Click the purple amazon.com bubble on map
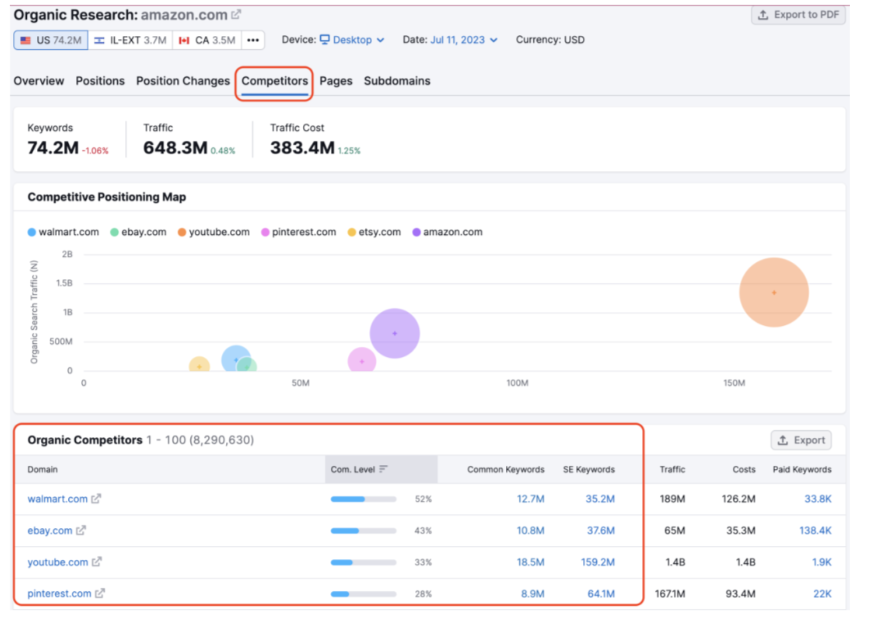Screen dimensions: 871x620 [x=394, y=333]
